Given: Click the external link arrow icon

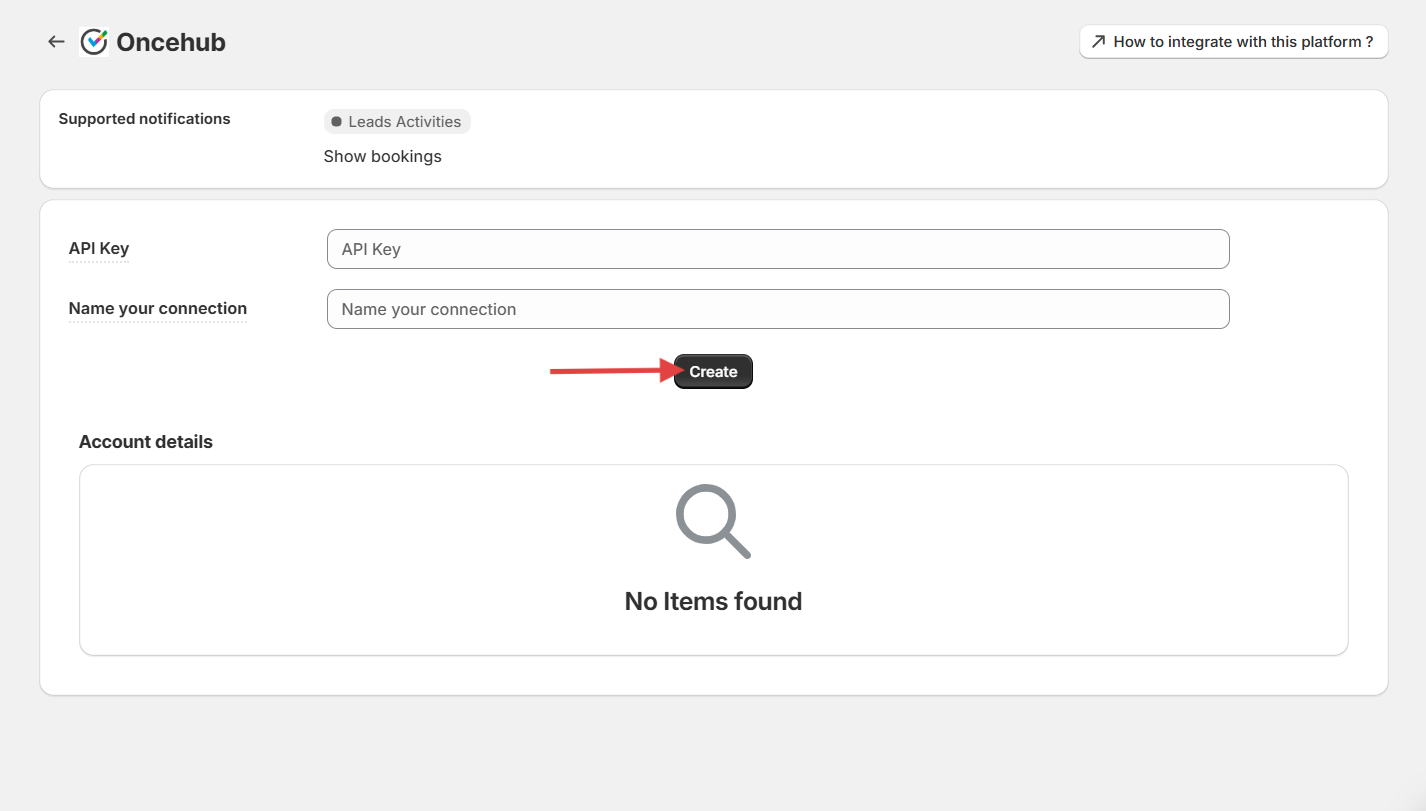Looking at the screenshot, I should (x=1098, y=42).
